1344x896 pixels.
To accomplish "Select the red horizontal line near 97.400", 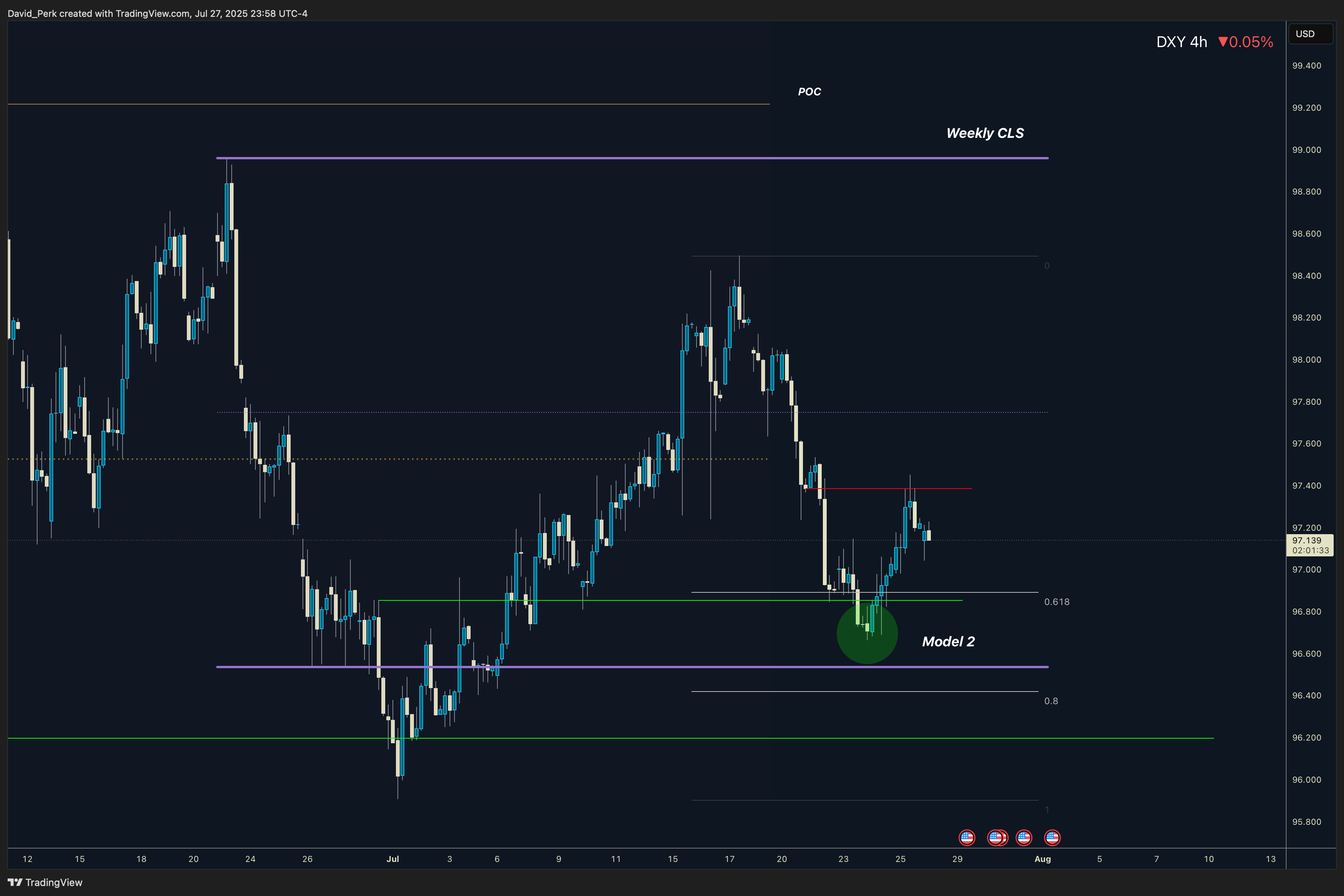I will pyautogui.click(x=889, y=489).
